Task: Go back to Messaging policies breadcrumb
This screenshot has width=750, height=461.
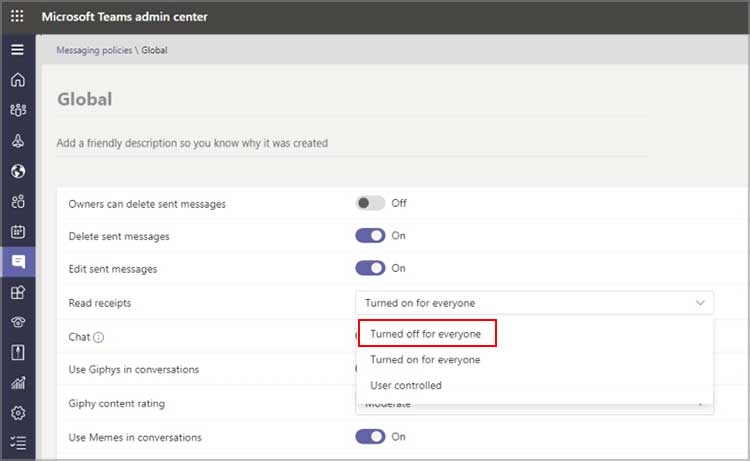Action: coord(94,50)
